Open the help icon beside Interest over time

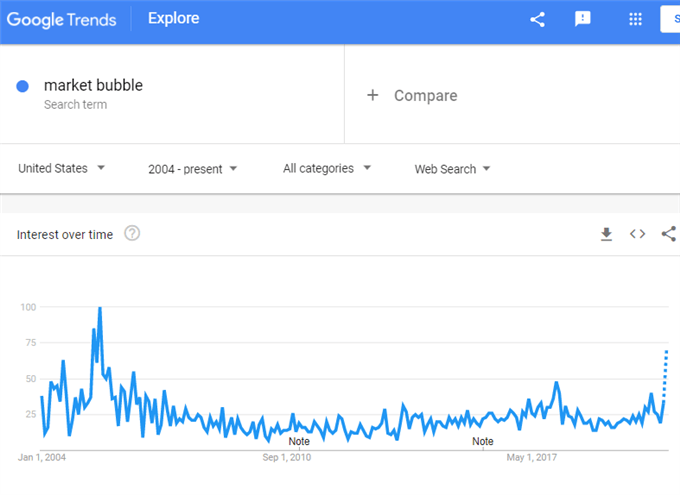click(132, 233)
